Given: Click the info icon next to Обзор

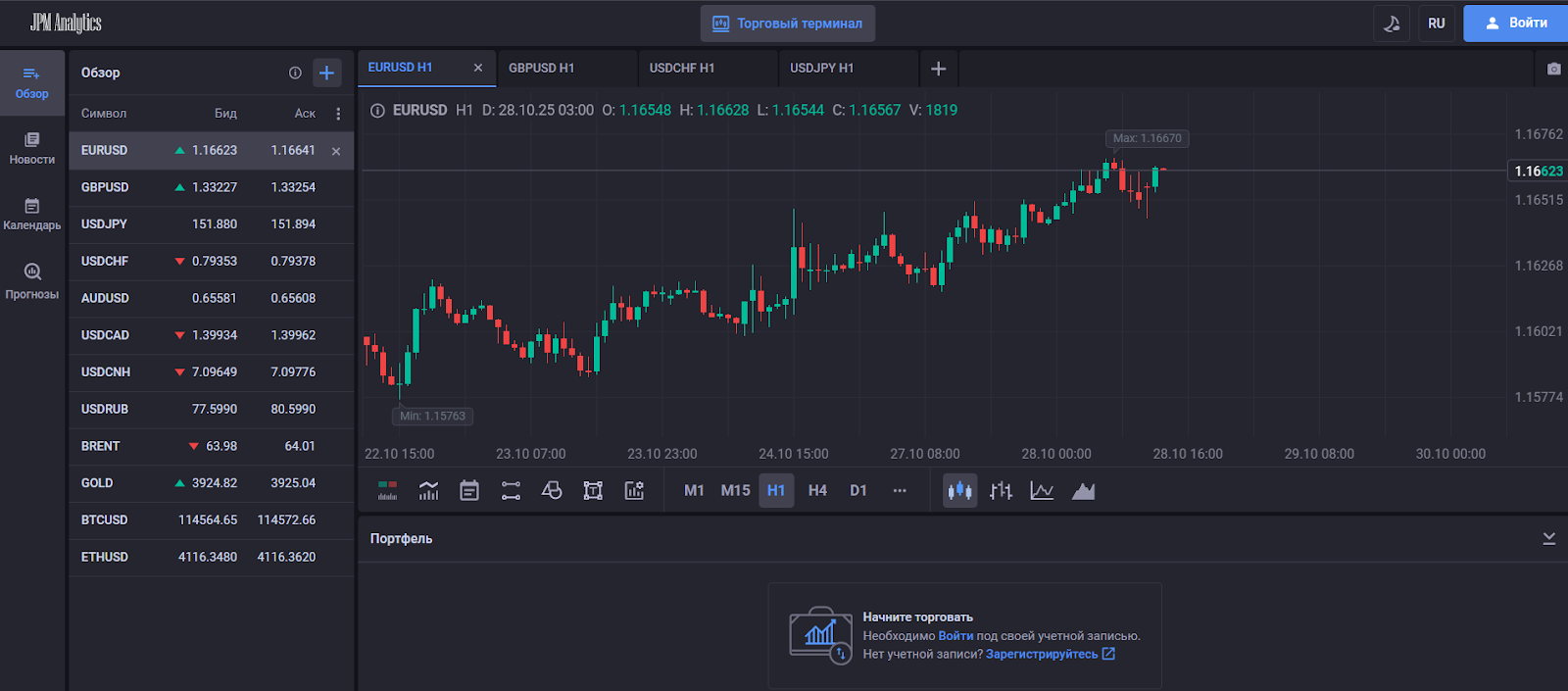Looking at the screenshot, I should [295, 73].
